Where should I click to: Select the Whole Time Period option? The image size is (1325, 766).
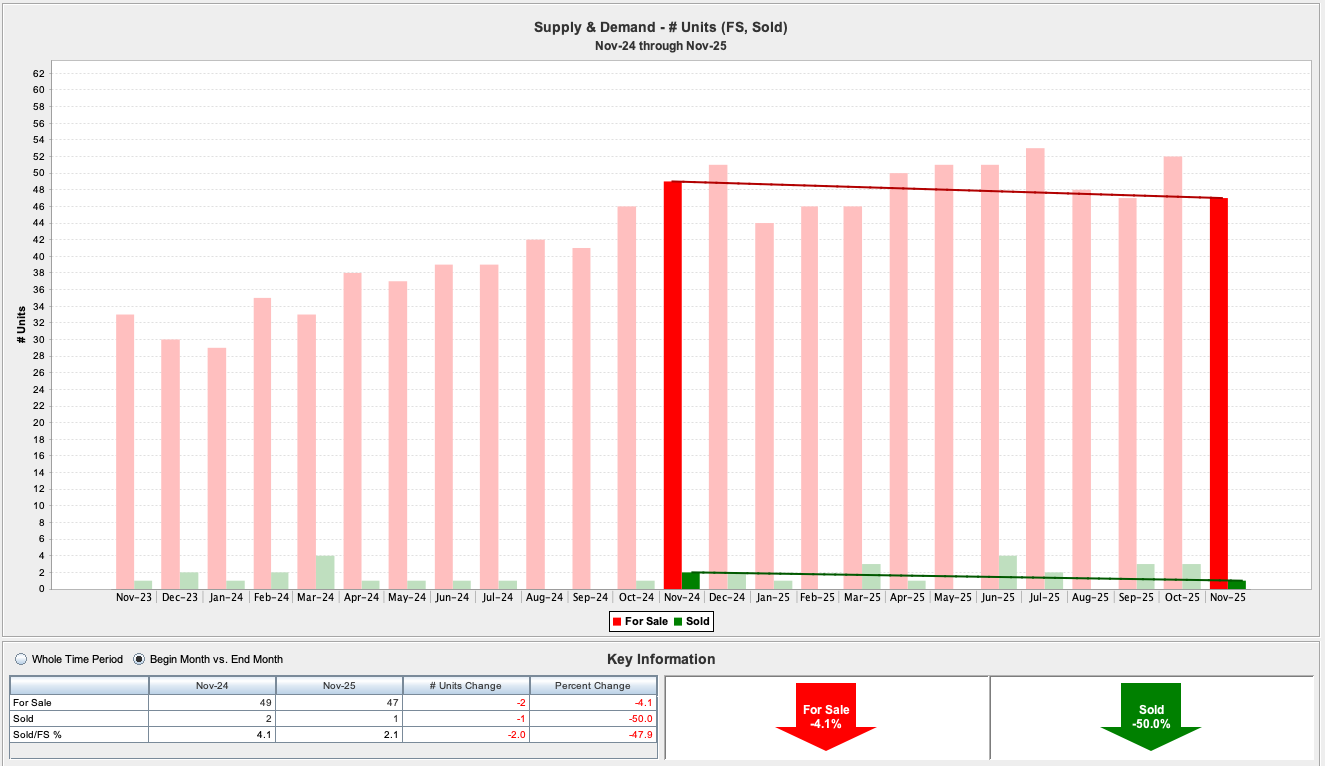click(x=21, y=660)
